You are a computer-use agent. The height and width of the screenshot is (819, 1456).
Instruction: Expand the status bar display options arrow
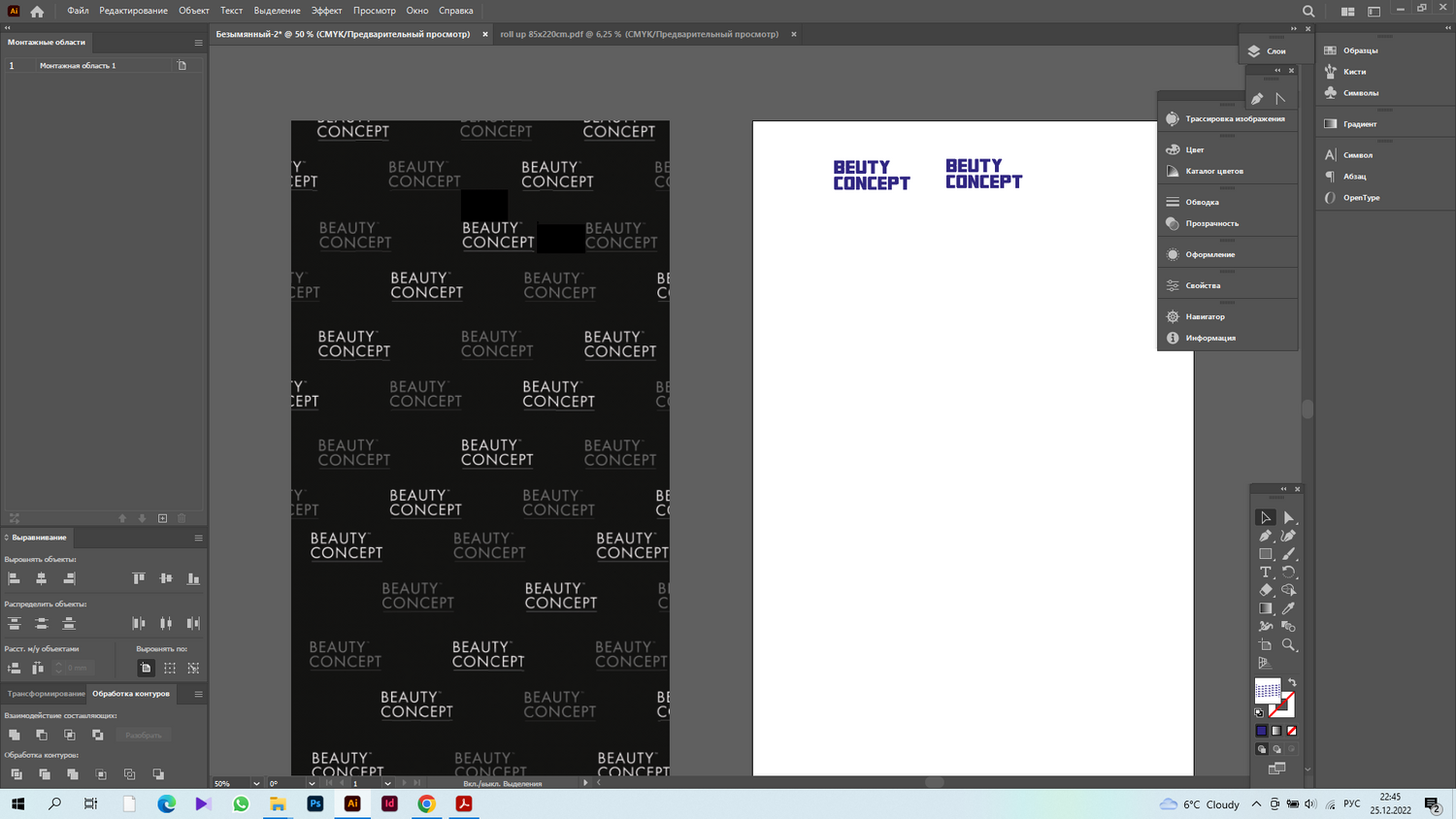[x=585, y=783]
